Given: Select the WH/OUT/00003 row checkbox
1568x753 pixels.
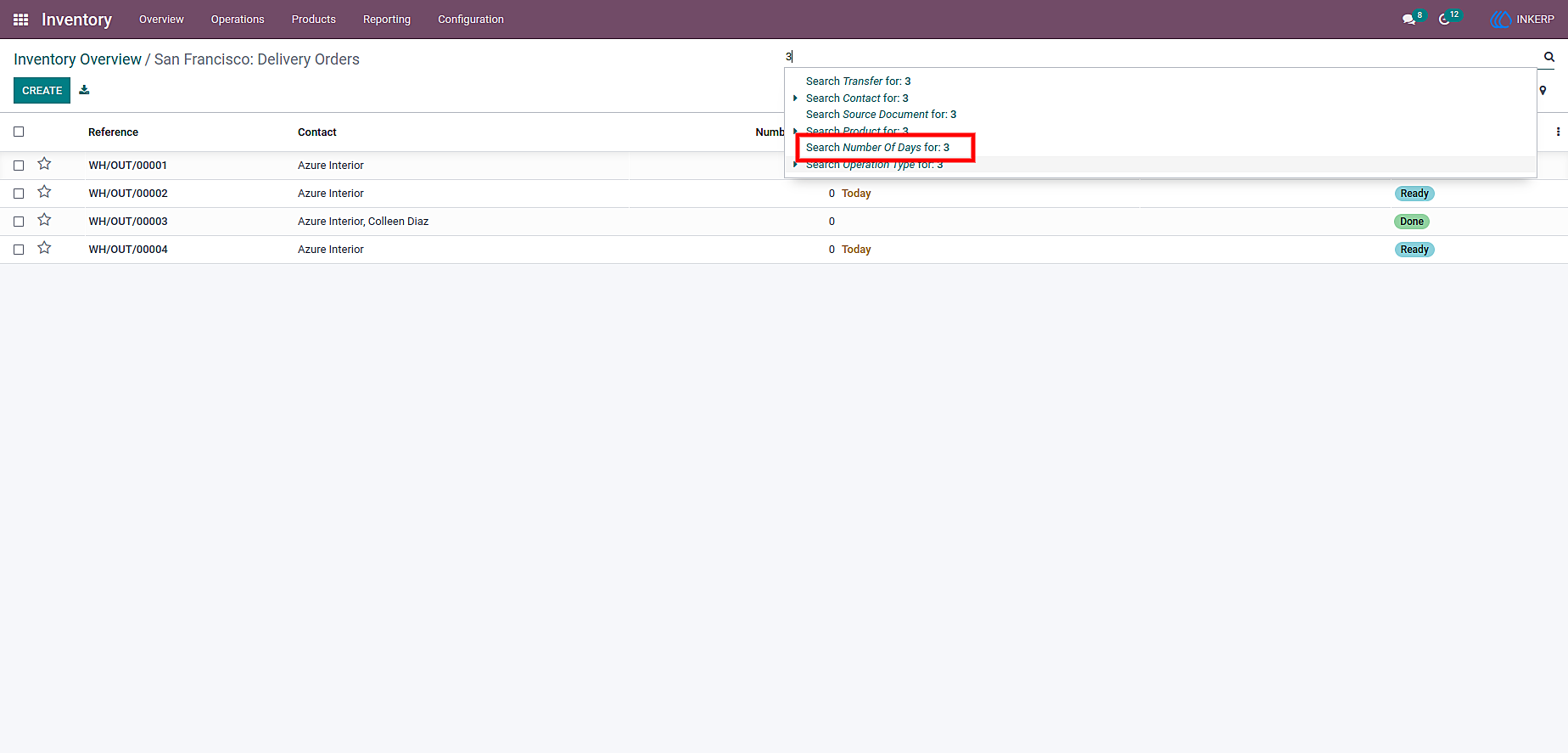Looking at the screenshot, I should click(x=19, y=222).
